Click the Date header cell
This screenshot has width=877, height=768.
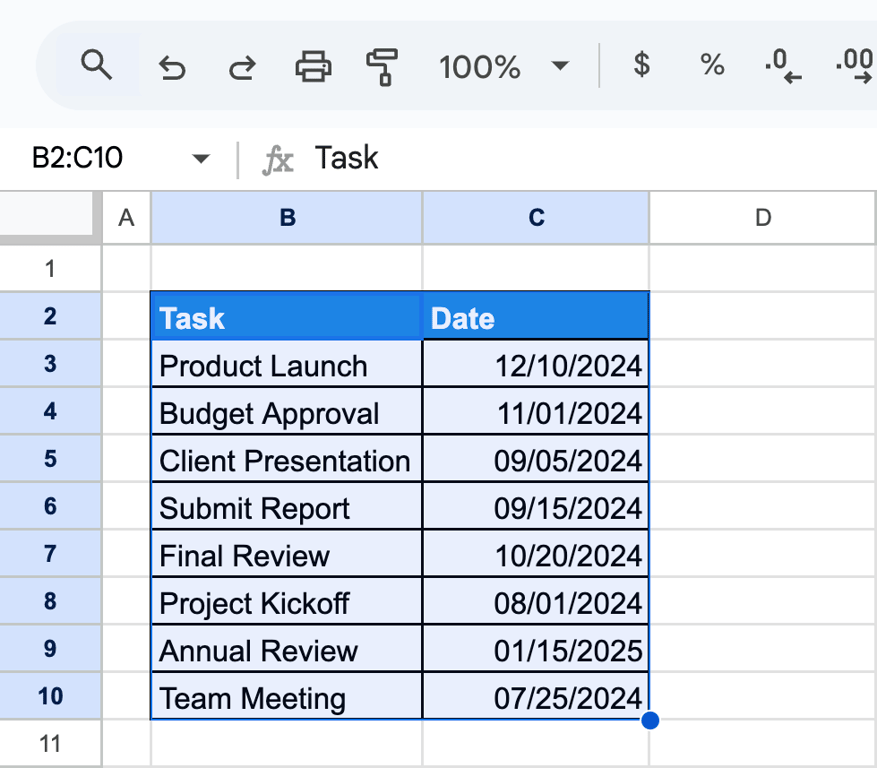coord(536,316)
